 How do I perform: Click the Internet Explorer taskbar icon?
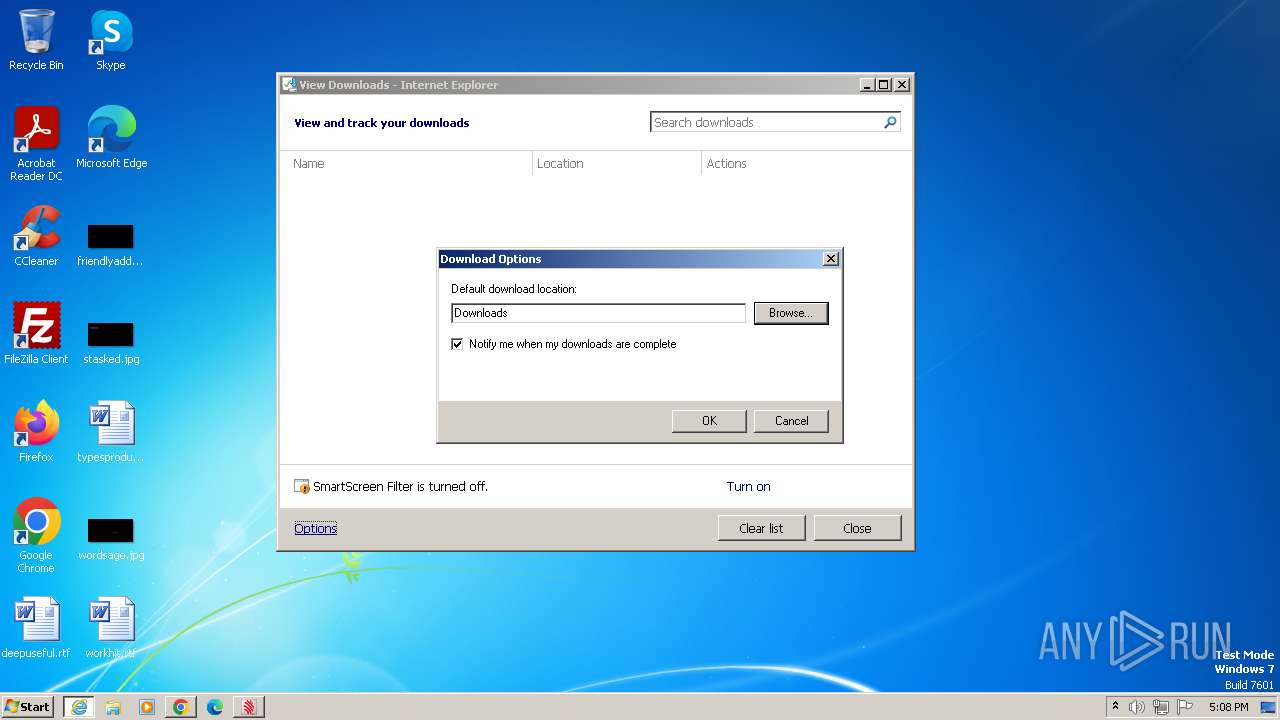79,707
